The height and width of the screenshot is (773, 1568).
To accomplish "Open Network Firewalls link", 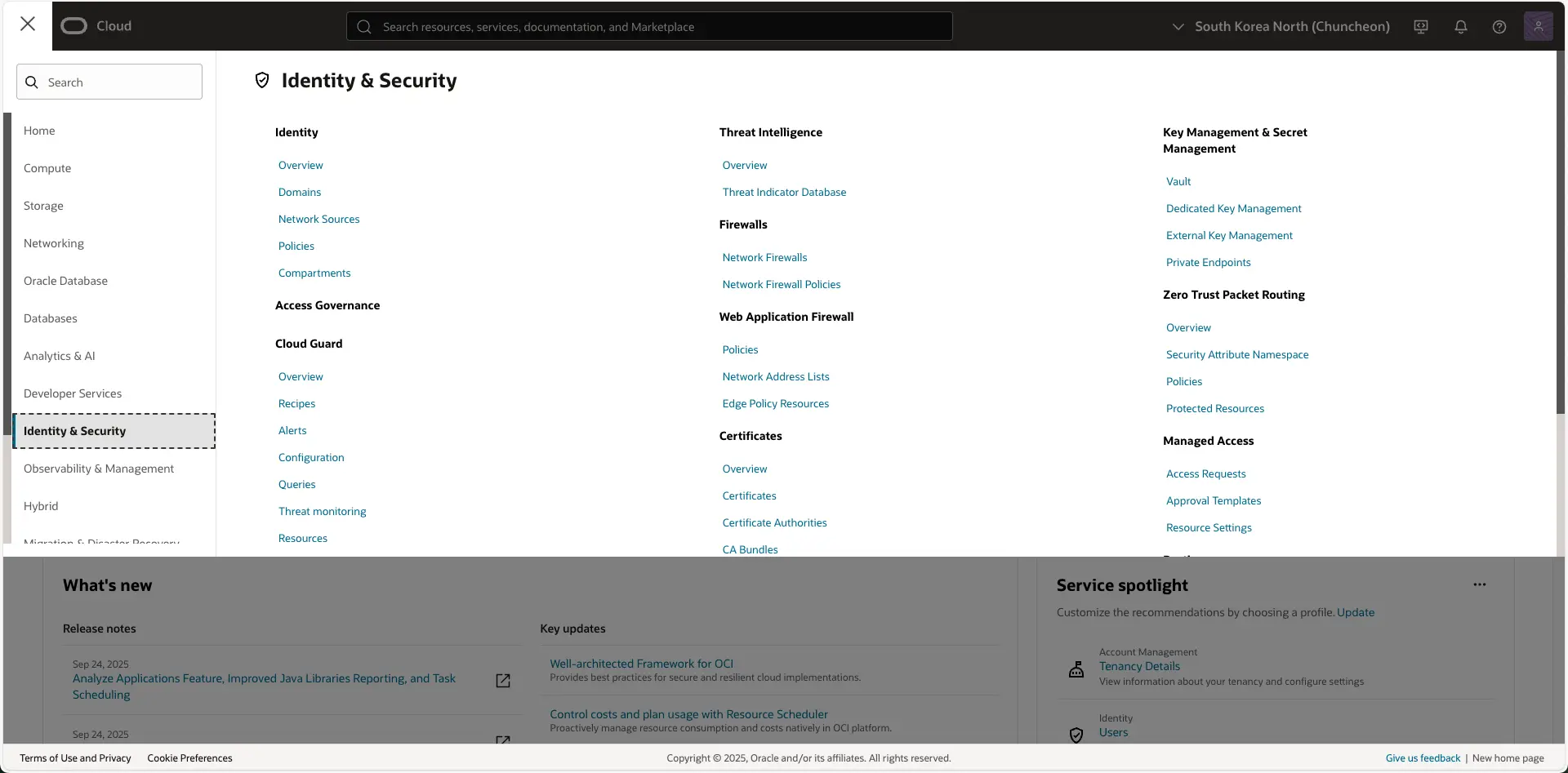I will coord(764,257).
